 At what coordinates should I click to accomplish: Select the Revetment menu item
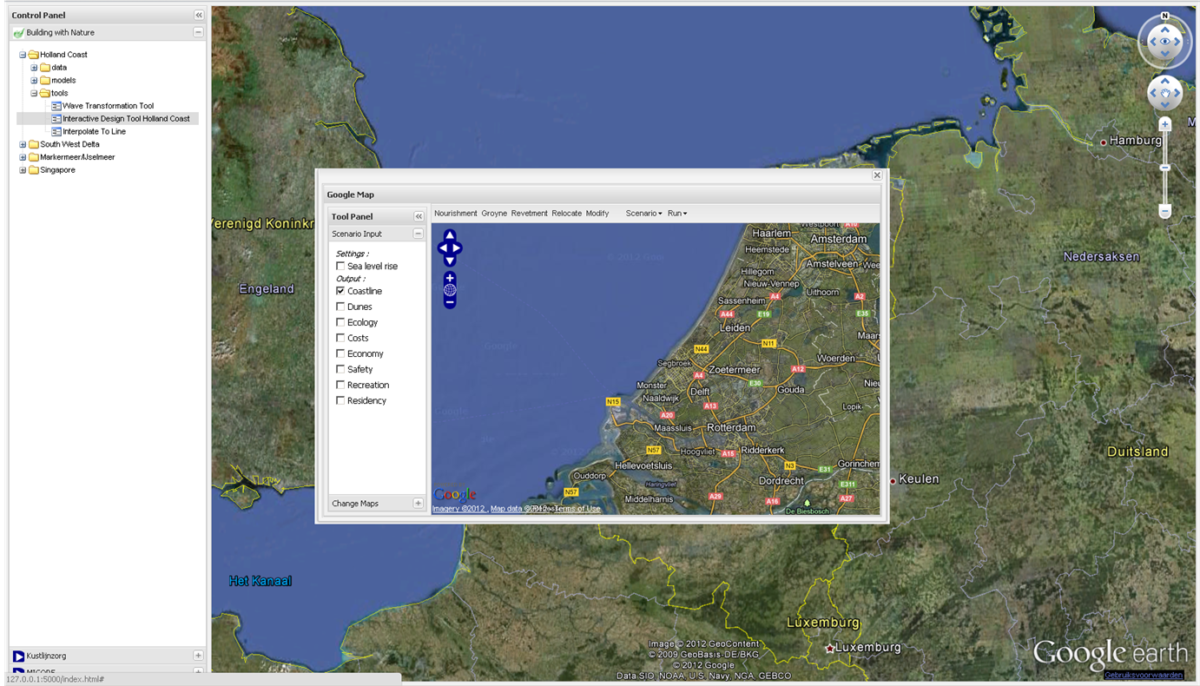coord(529,213)
